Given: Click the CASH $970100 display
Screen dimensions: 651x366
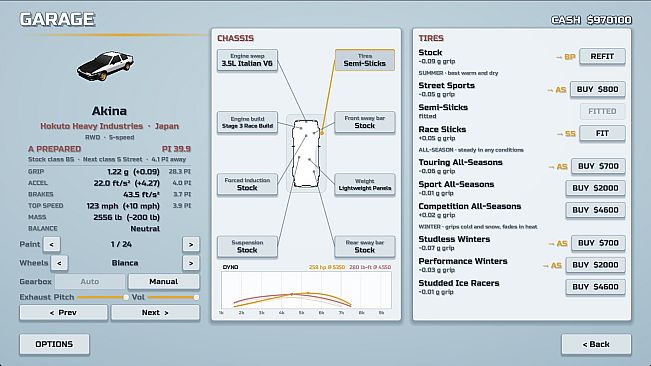Looking at the screenshot, I should click(592, 20).
